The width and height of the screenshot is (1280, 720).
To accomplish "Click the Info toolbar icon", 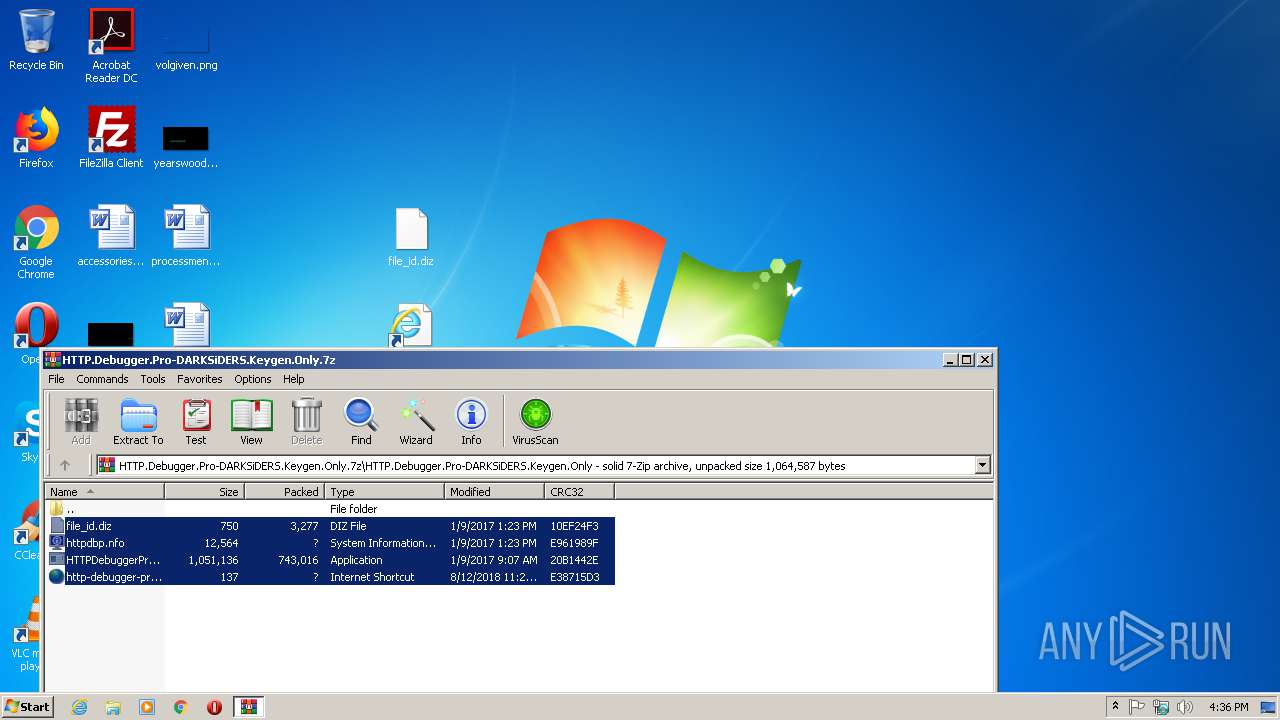I will [471, 421].
